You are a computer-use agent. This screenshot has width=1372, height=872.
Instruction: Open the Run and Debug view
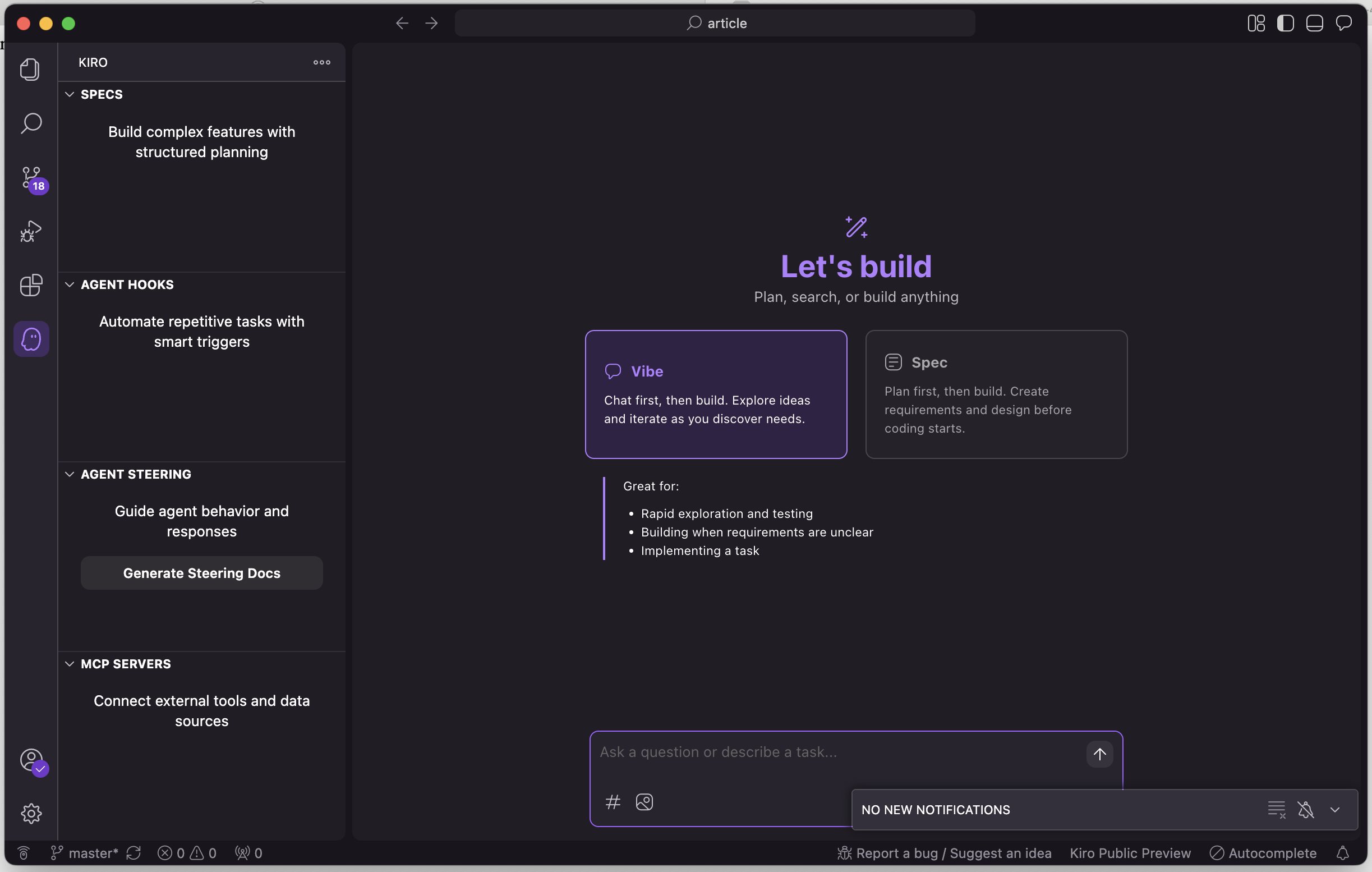point(31,231)
